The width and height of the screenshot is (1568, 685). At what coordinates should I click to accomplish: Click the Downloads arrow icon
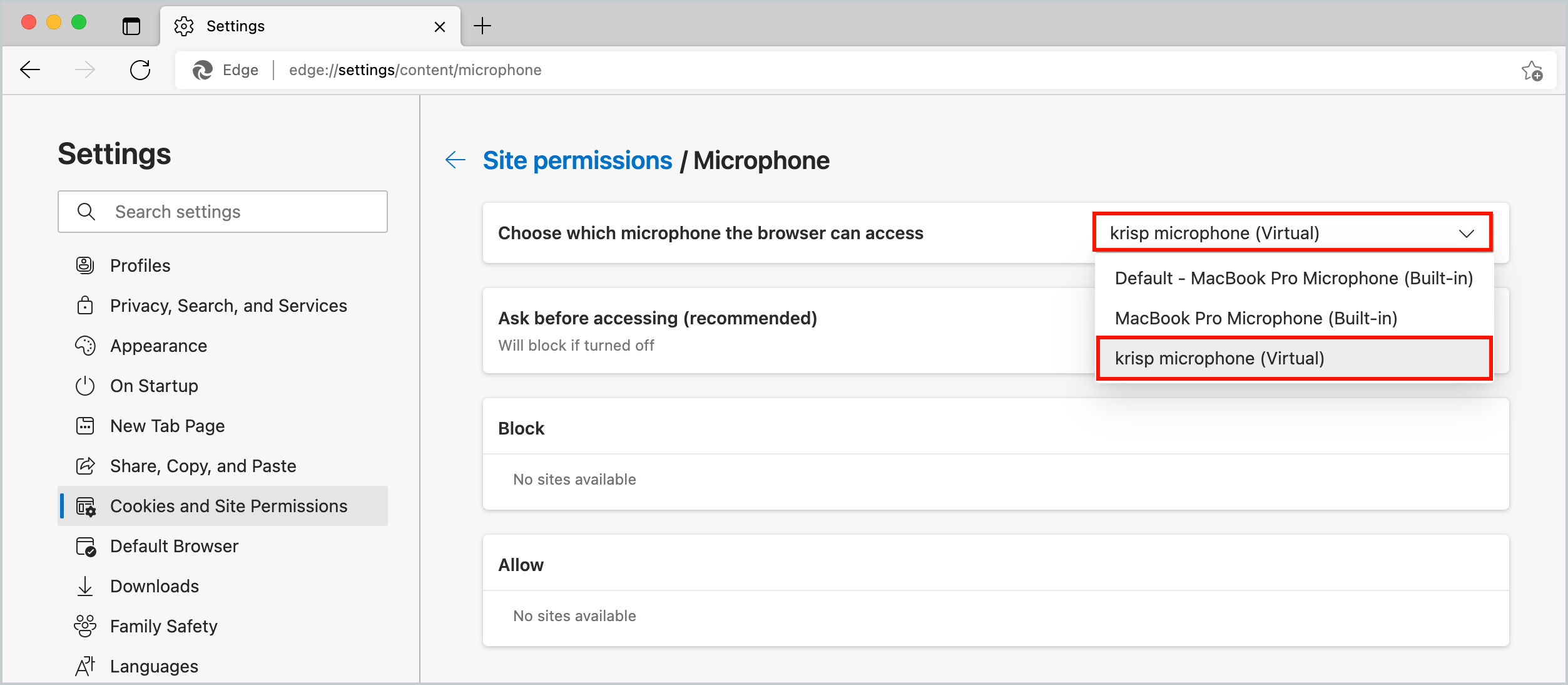click(85, 586)
